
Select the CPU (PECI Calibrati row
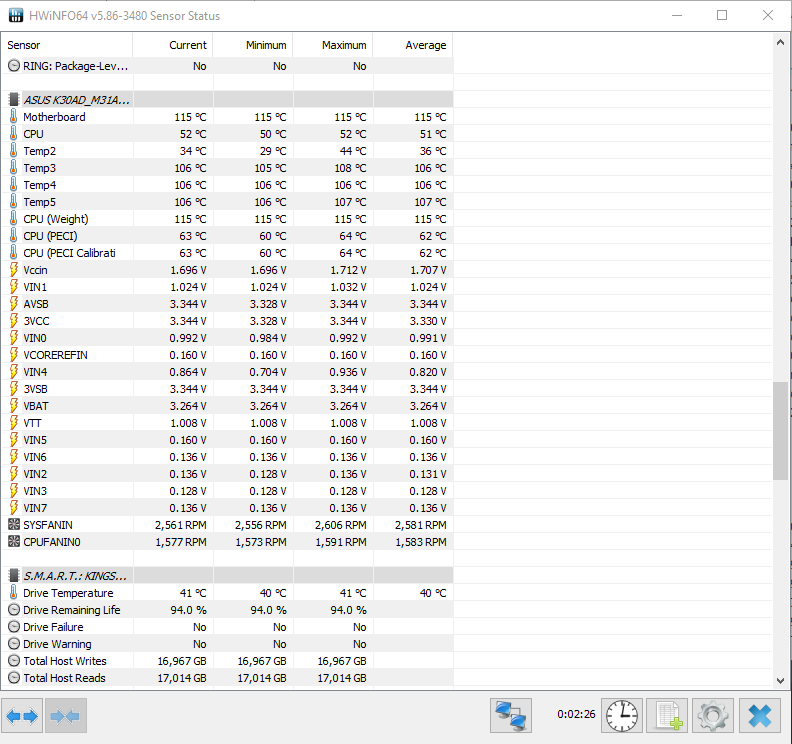pos(227,253)
